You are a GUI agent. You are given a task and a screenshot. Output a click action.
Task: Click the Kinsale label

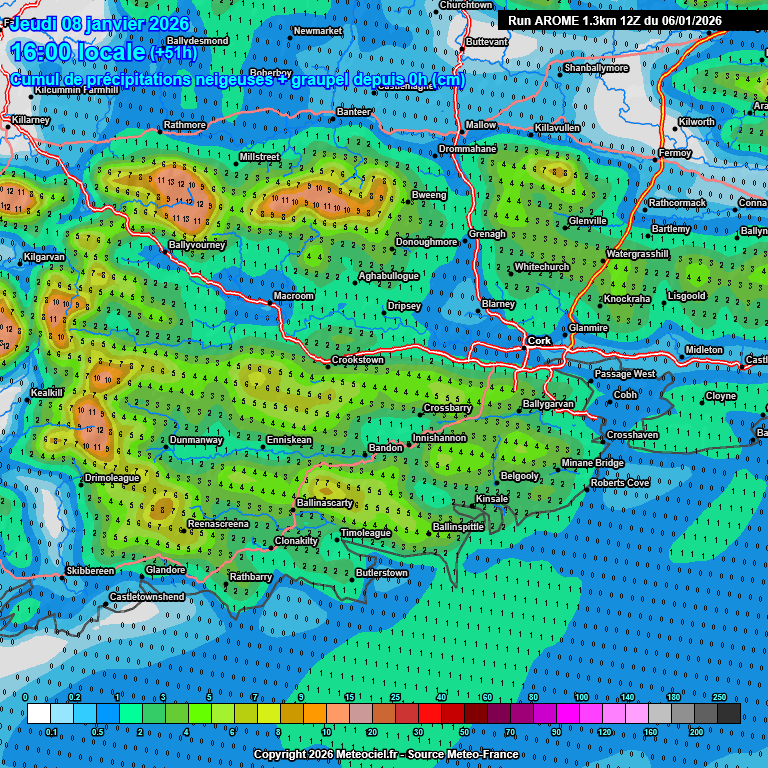(492, 499)
